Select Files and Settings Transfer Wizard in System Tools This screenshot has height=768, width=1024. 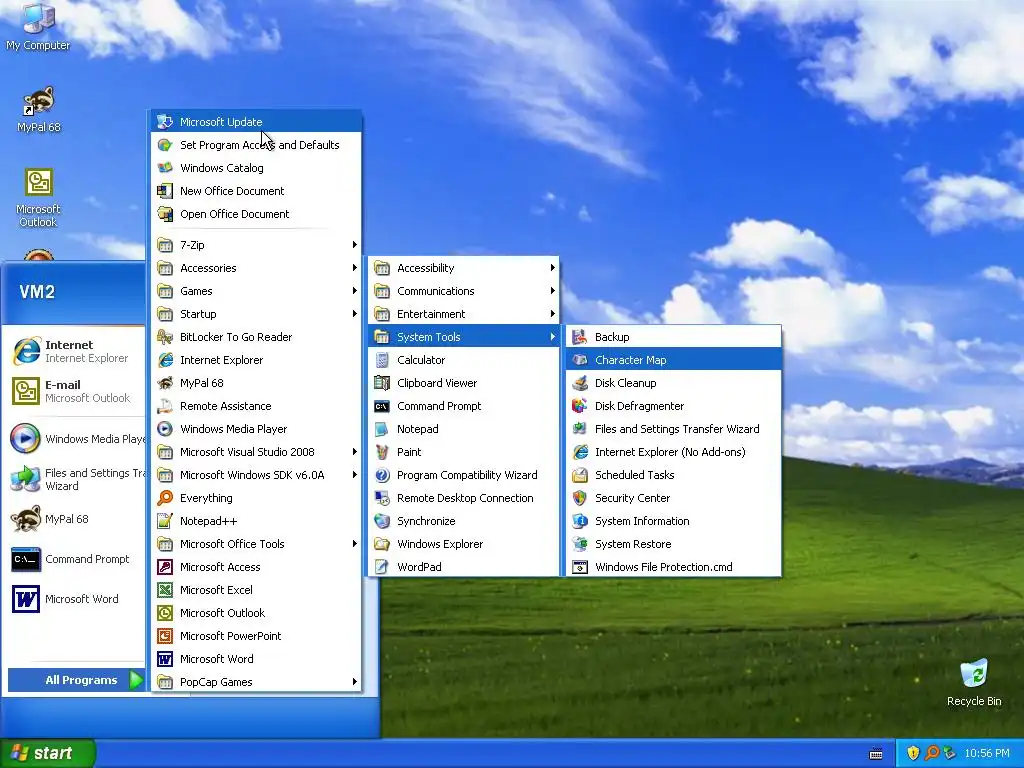click(x=673, y=429)
